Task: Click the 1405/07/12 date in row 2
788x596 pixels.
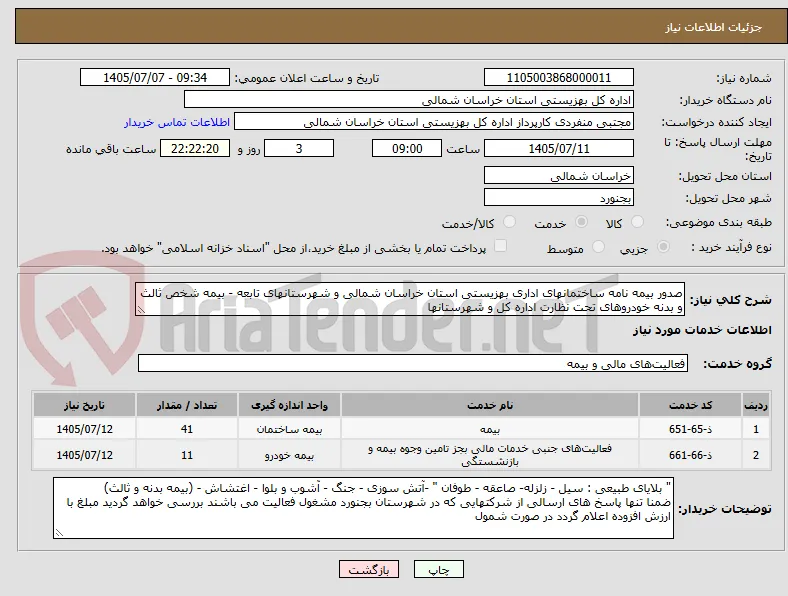Action: click(x=84, y=455)
